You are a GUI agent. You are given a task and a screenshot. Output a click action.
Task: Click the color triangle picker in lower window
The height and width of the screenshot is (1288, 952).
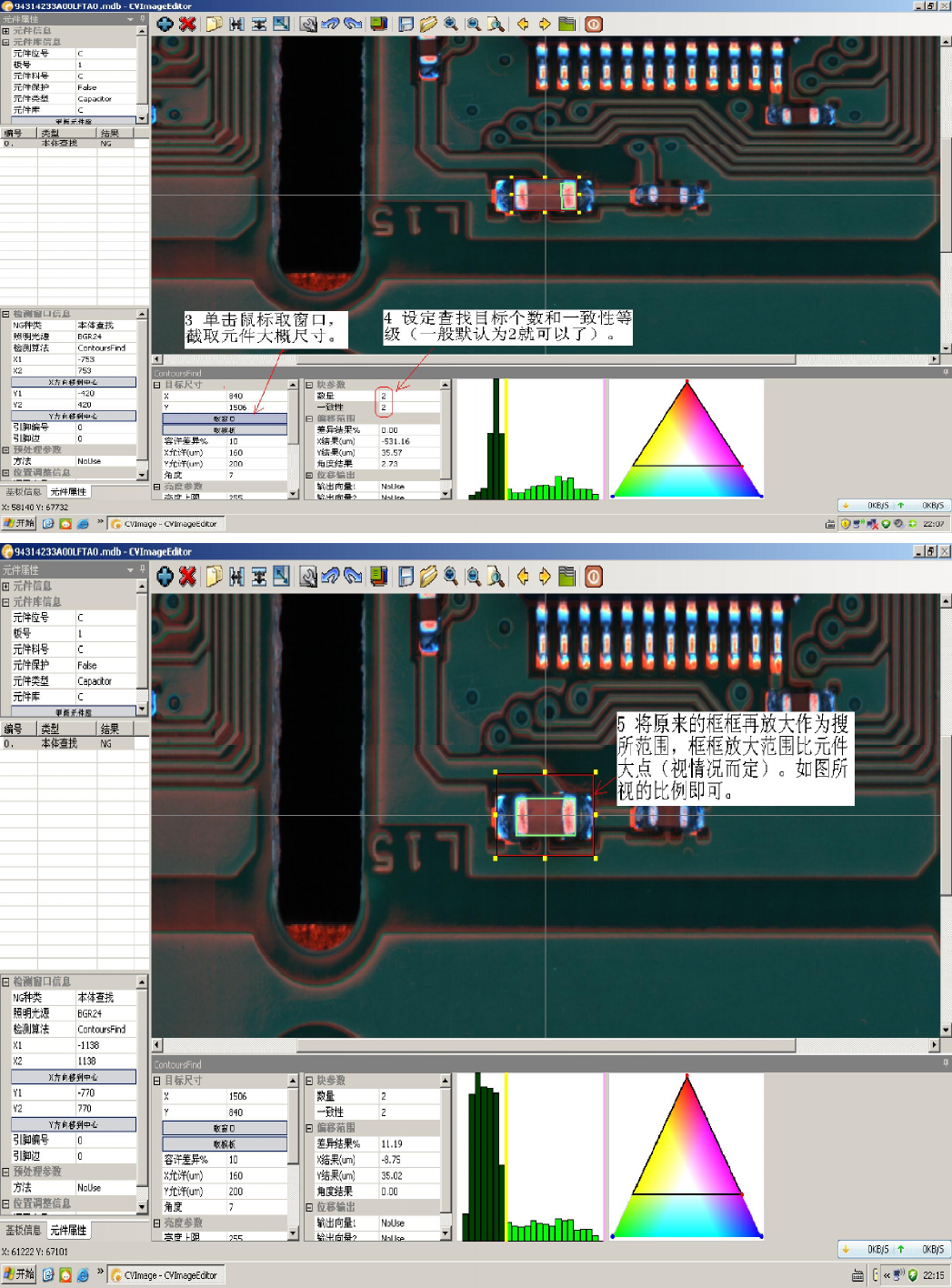[686, 1155]
